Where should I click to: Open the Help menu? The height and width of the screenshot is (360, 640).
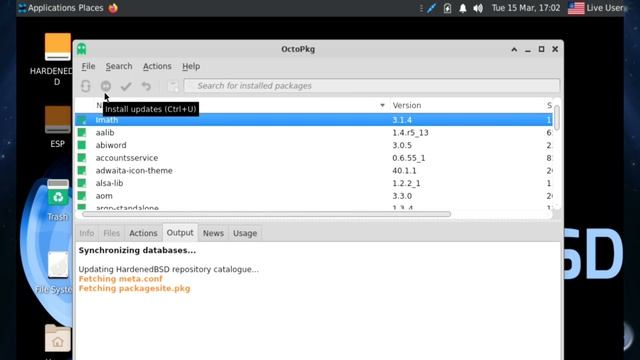coord(191,66)
